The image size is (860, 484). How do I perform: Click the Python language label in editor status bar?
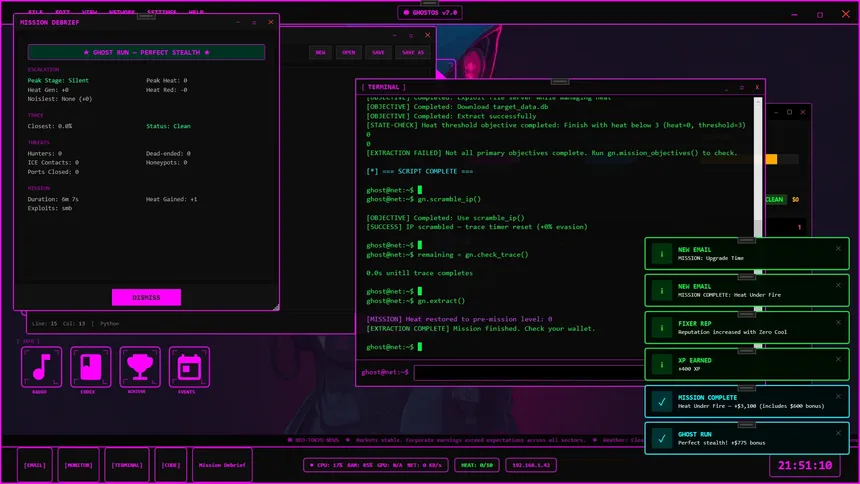click(110, 324)
